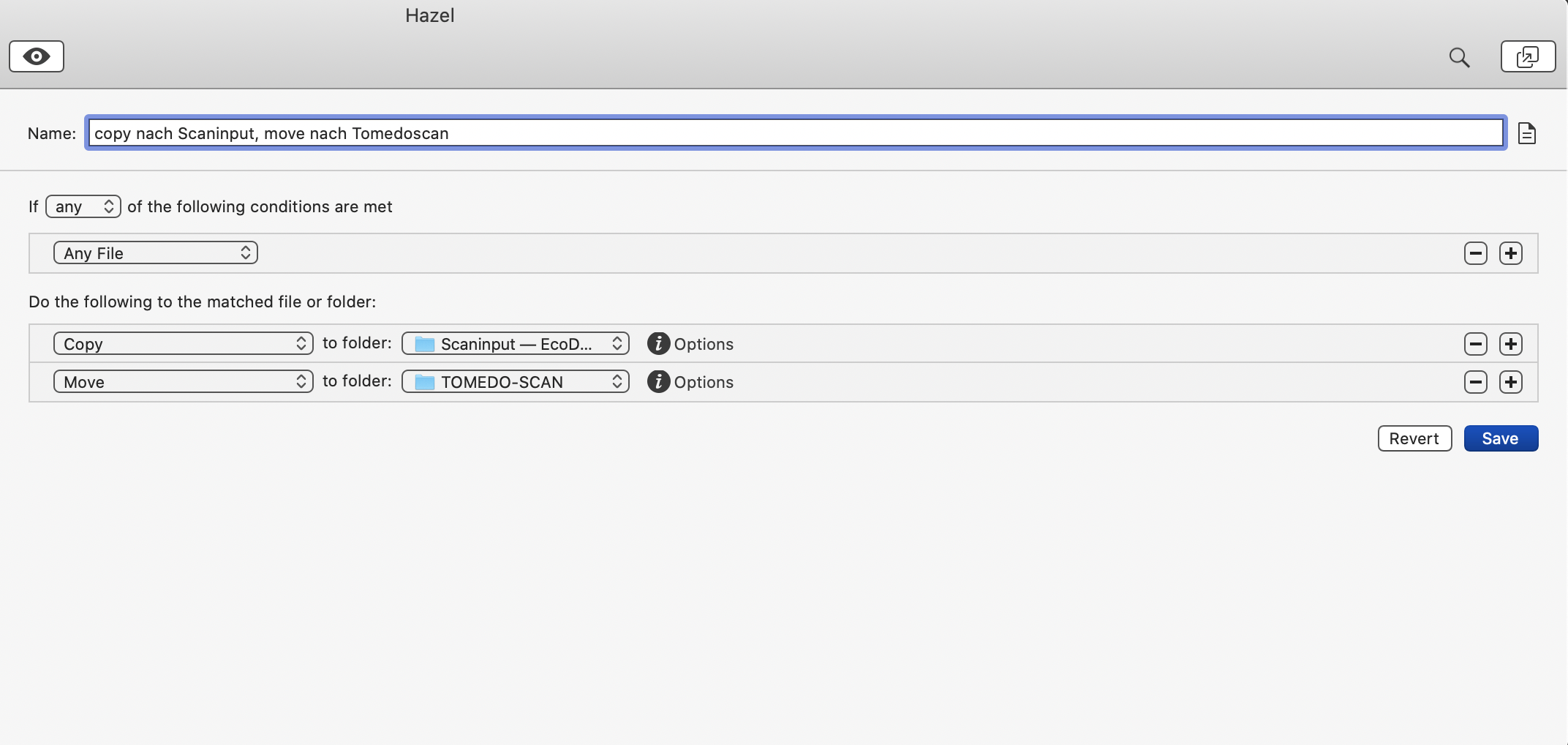
Task: Click the Hazel window title
Action: pos(430,15)
